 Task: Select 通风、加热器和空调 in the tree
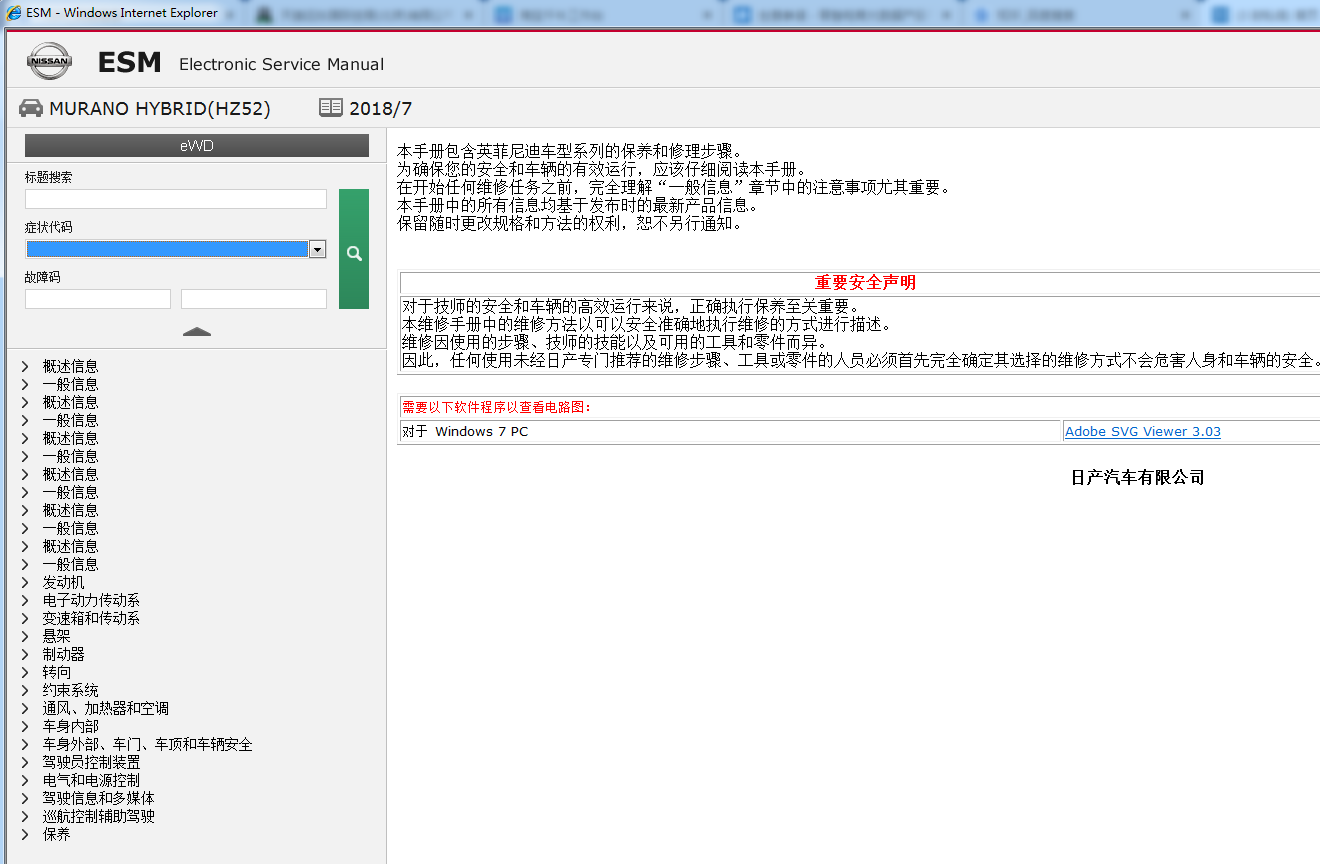[106, 708]
